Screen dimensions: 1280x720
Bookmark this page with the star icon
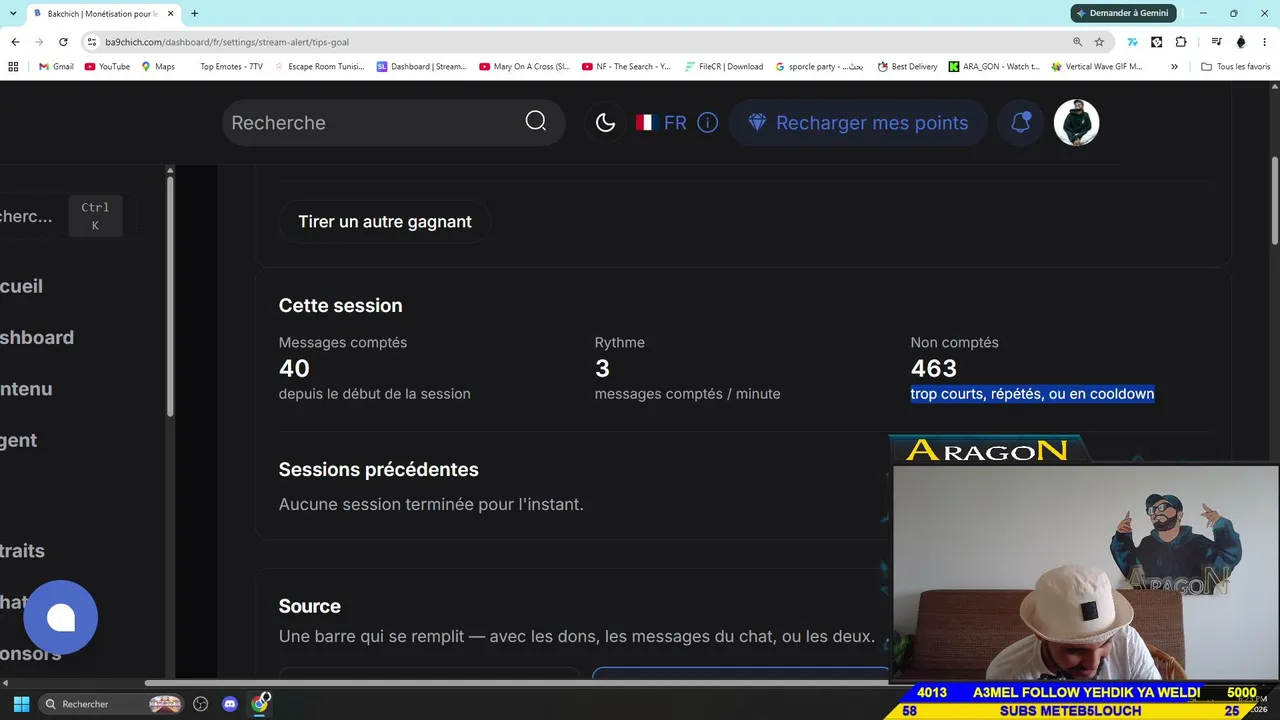(x=1099, y=42)
